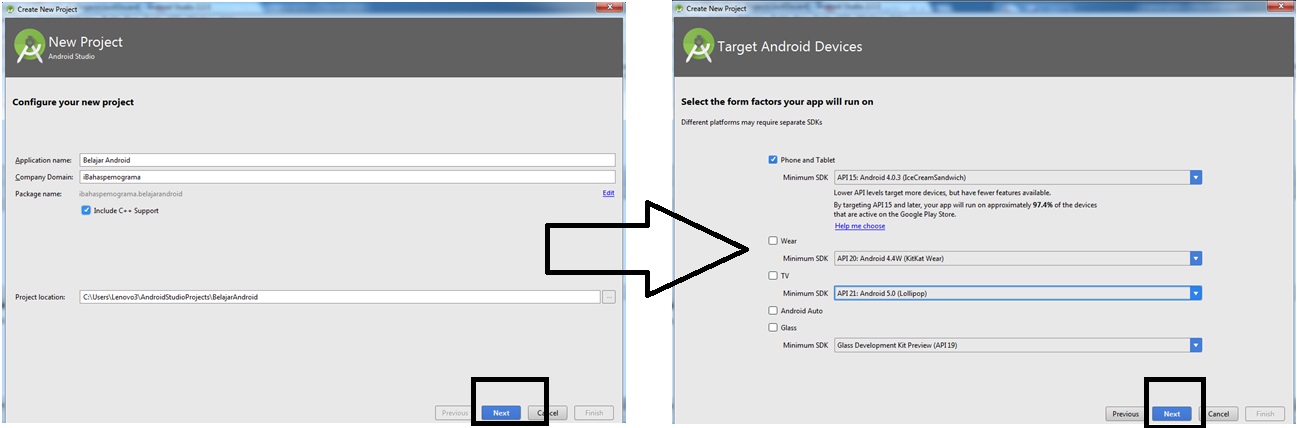Click the 'Configure your new project' heading

pyautogui.click(x=73, y=102)
